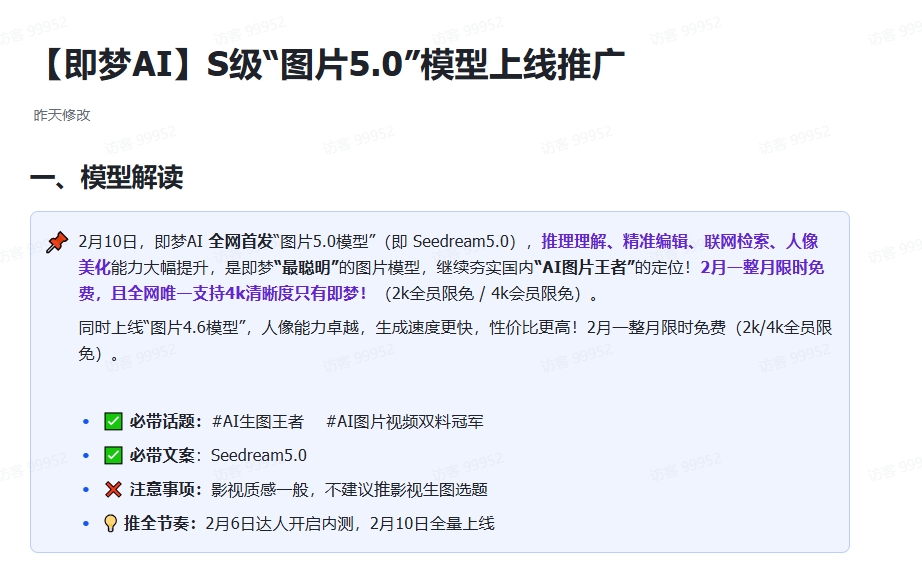
Task: Click the 昨天修改 timestamp text
Action: (x=62, y=115)
